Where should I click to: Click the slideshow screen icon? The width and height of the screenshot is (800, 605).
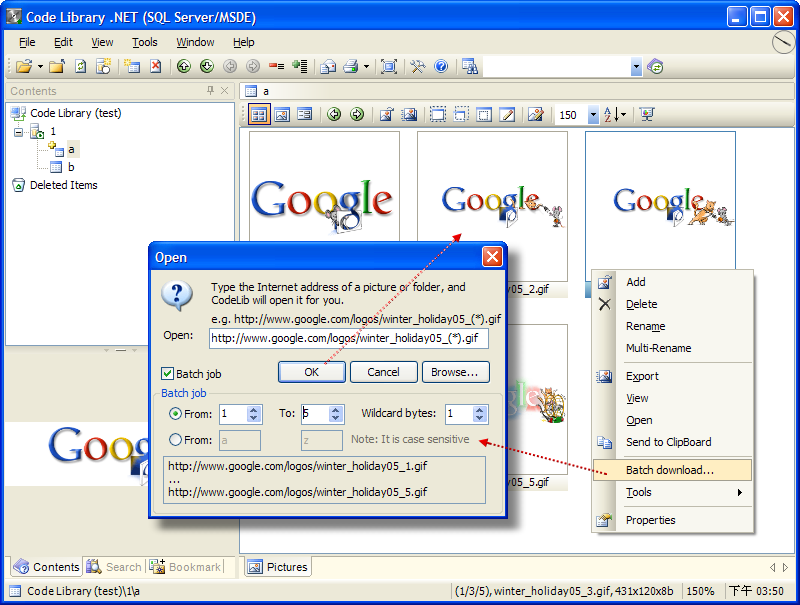[x=647, y=114]
